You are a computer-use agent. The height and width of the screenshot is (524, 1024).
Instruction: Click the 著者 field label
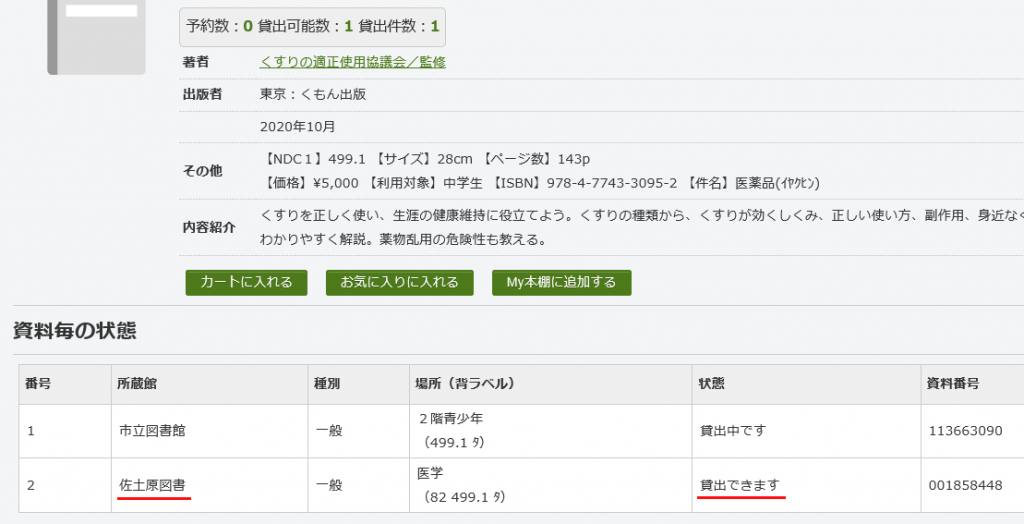click(196, 62)
